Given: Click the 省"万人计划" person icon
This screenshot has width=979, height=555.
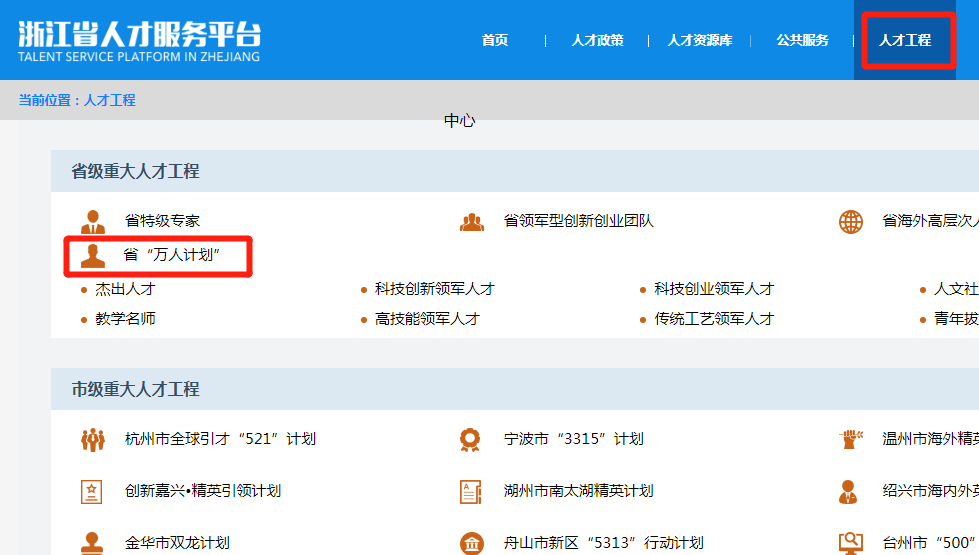Looking at the screenshot, I should (x=93, y=256).
